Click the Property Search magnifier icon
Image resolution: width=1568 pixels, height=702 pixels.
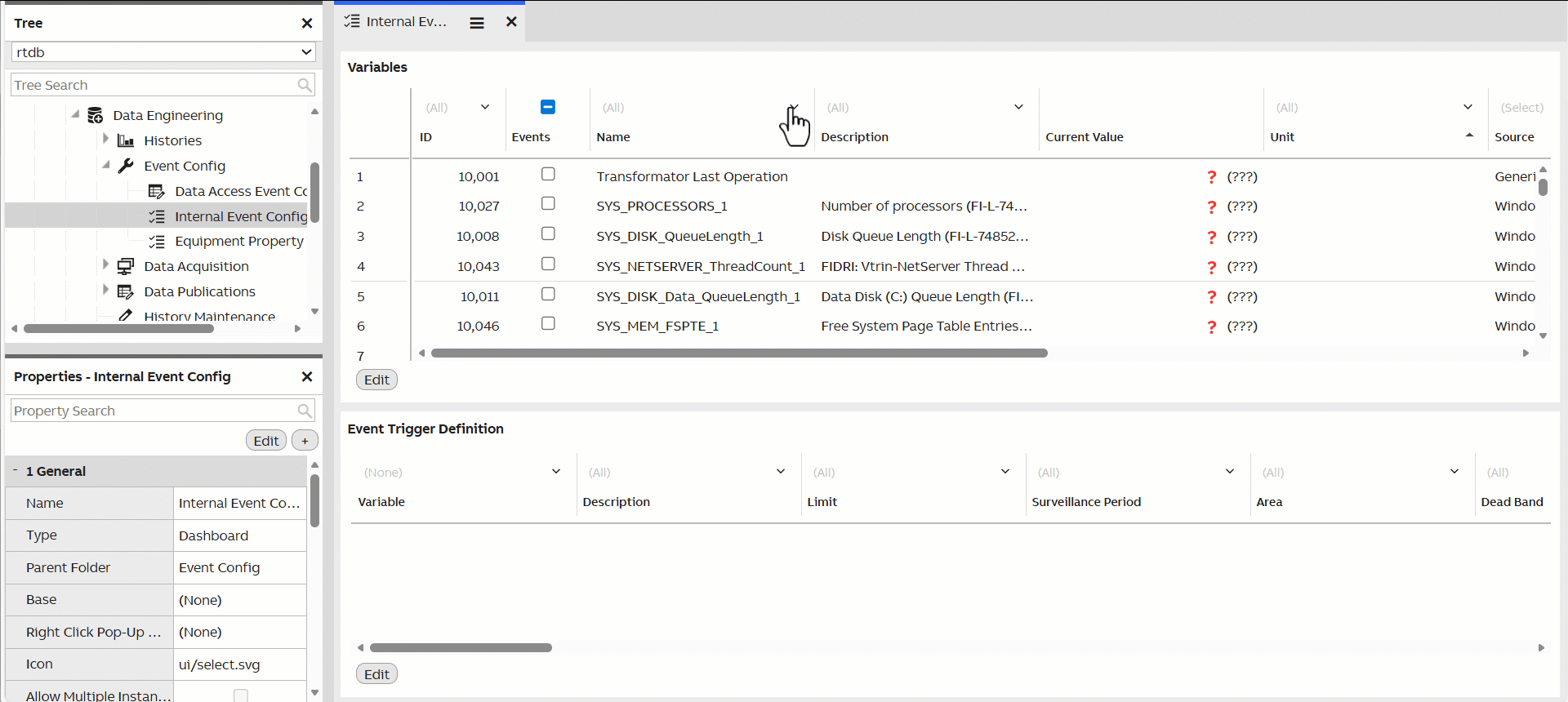coord(305,411)
